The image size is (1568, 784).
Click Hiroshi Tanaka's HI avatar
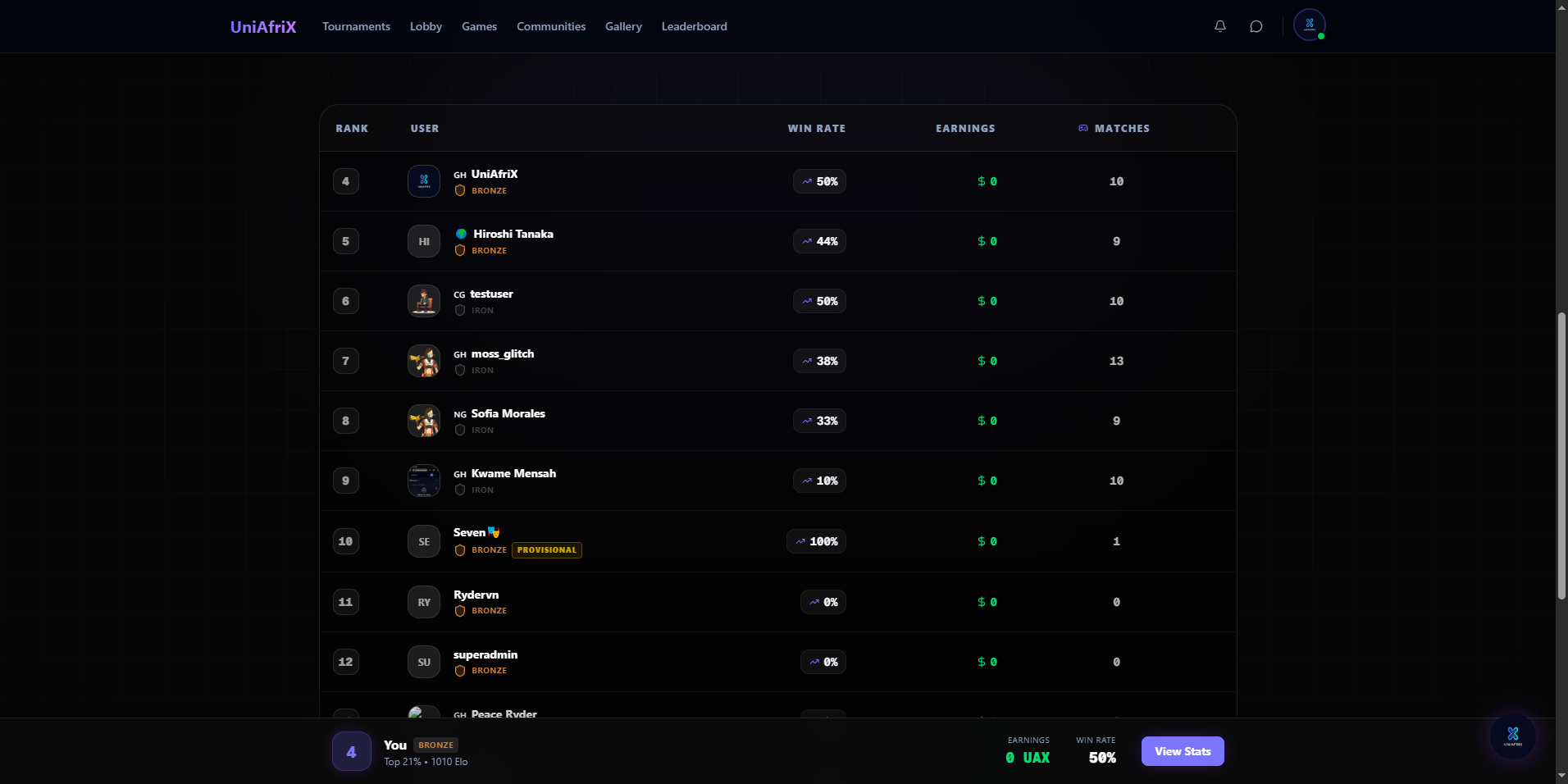click(424, 241)
